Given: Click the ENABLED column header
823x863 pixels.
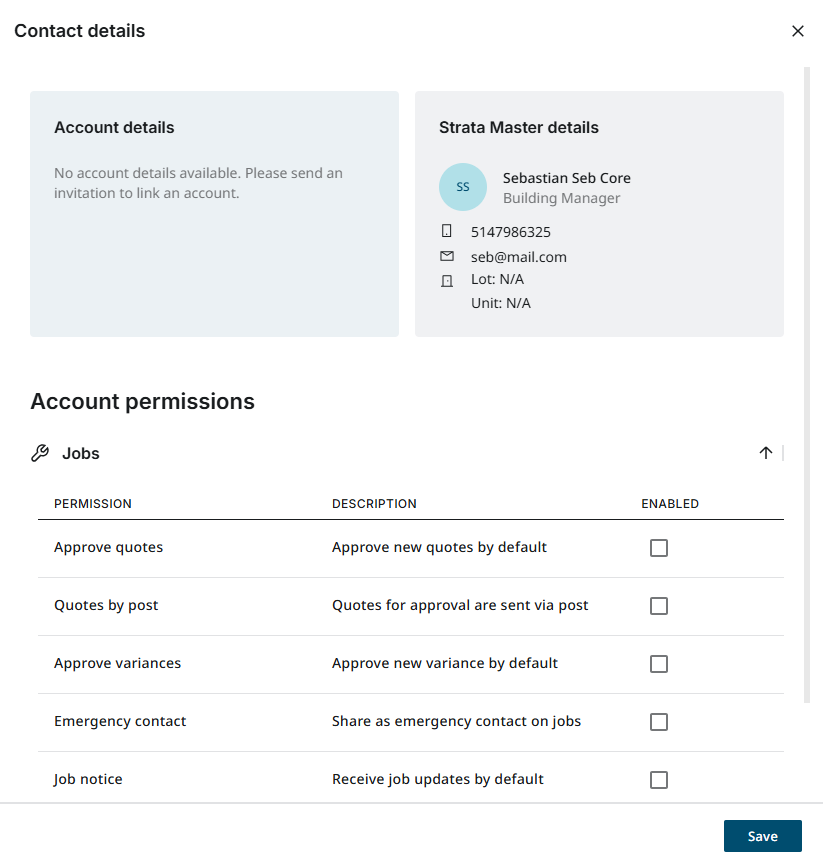Looking at the screenshot, I should coord(670,503).
